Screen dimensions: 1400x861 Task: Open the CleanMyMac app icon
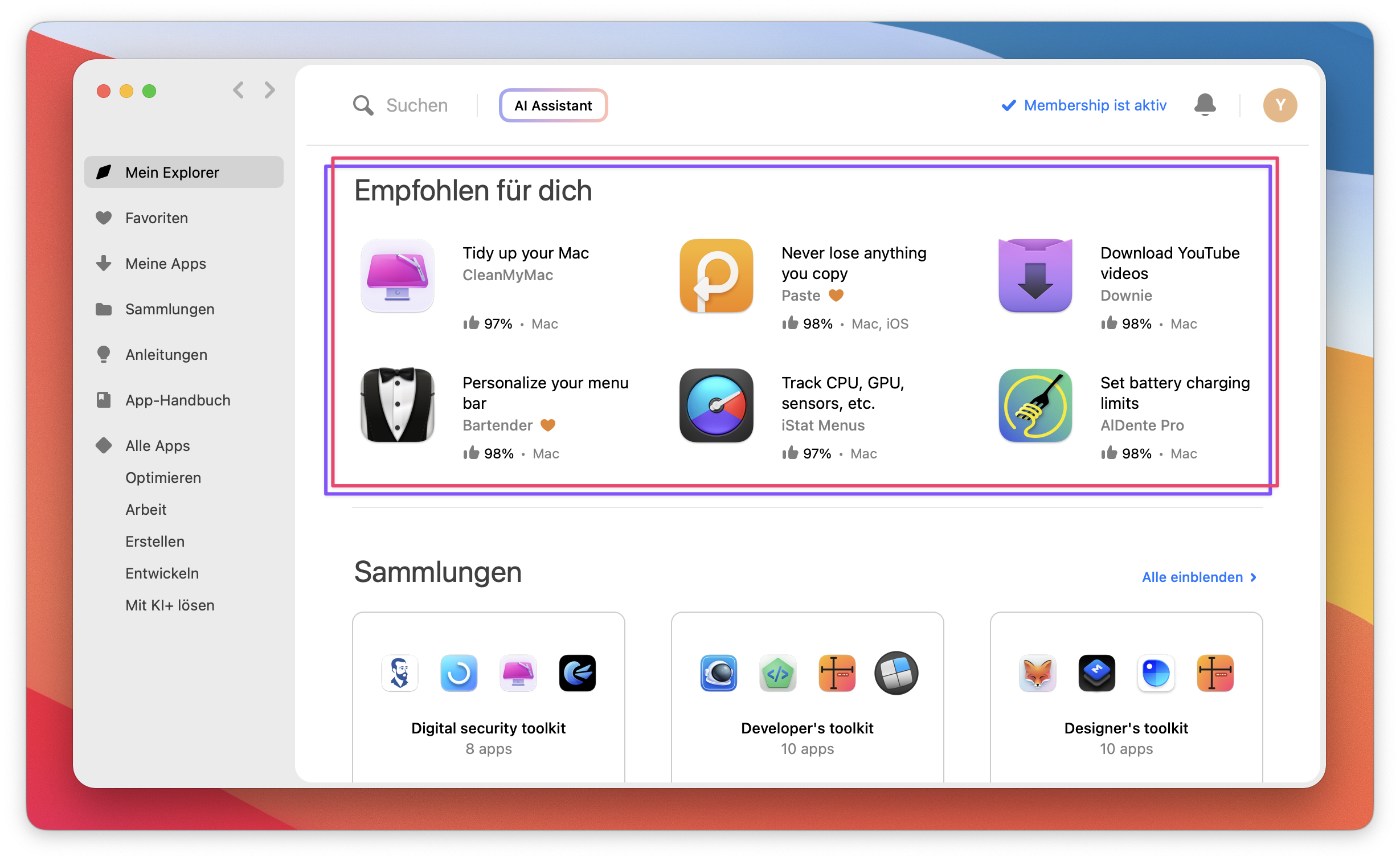[x=398, y=276]
